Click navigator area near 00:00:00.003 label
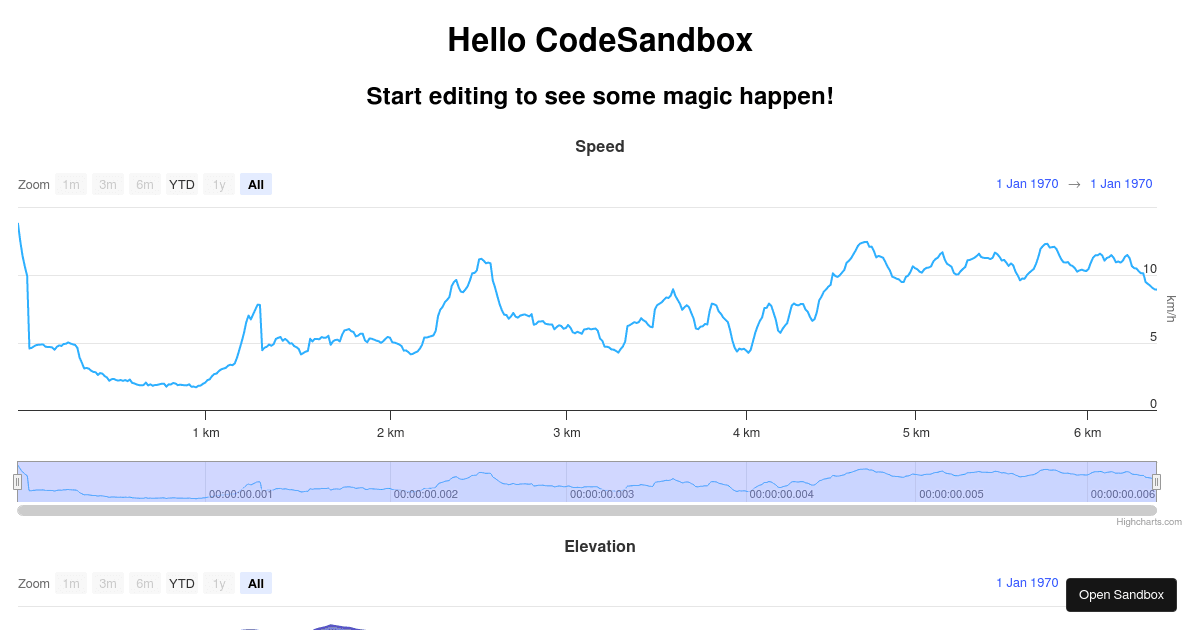This screenshot has height=630, width=1200. point(602,494)
